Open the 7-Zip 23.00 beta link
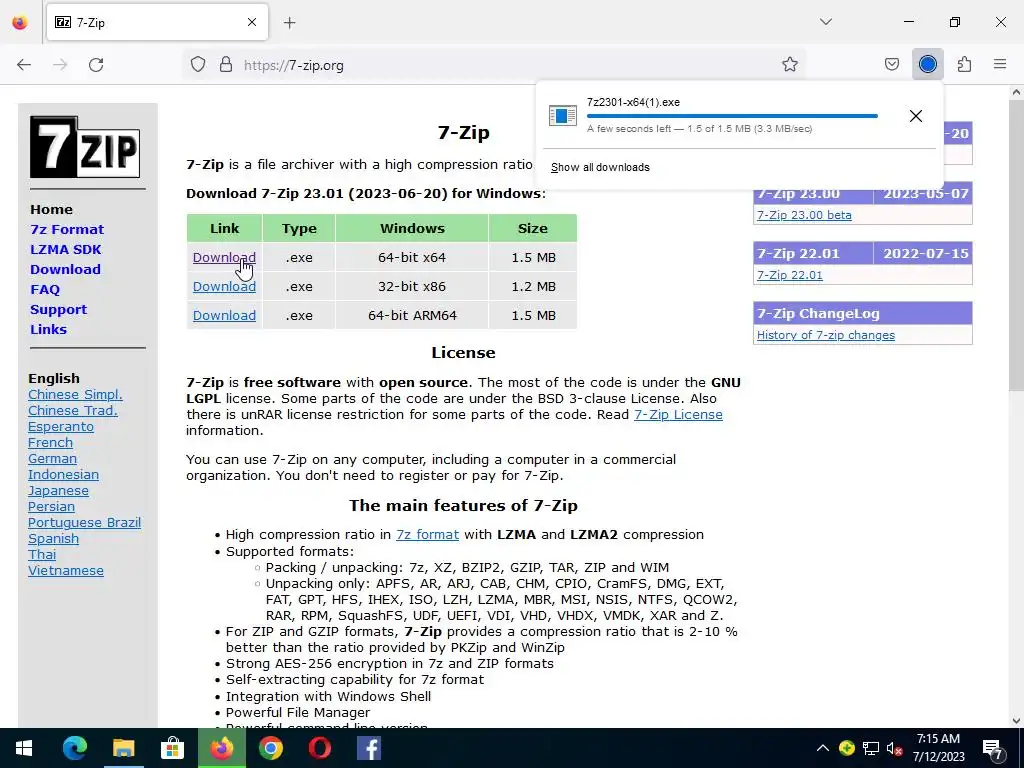Image resolution: width=1024 pixels, height=768 pixels. 804,215
